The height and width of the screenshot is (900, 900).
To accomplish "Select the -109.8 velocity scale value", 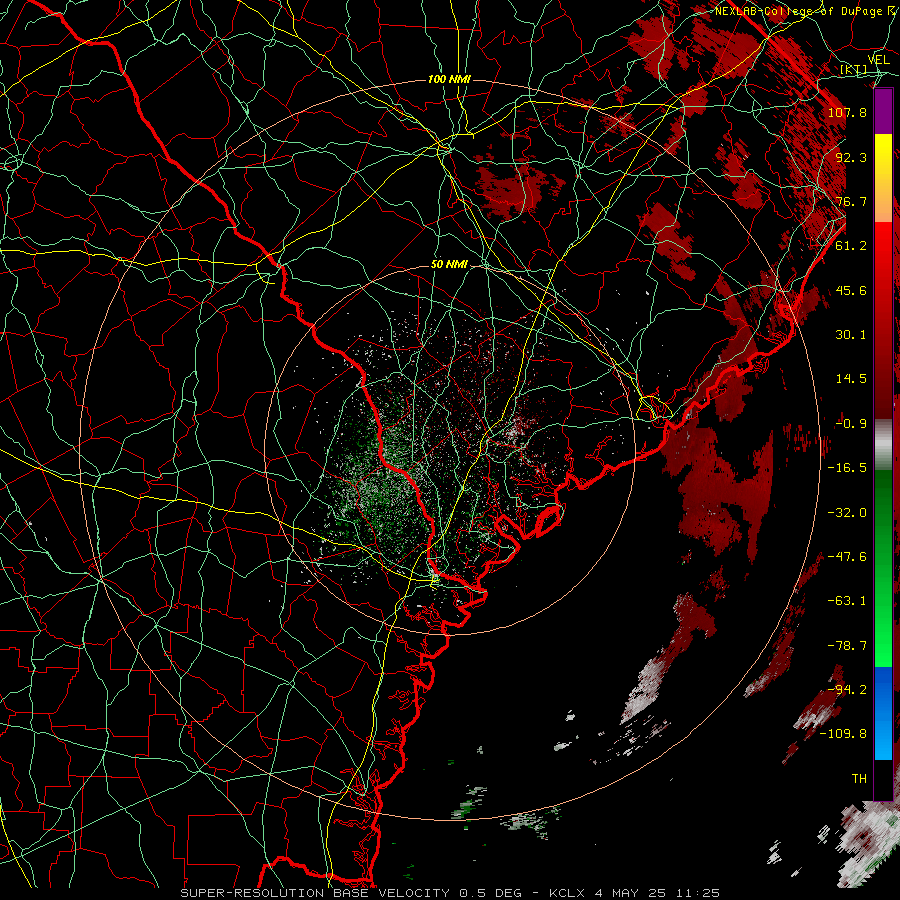I will pyautogui.click(x=843, y=734).
